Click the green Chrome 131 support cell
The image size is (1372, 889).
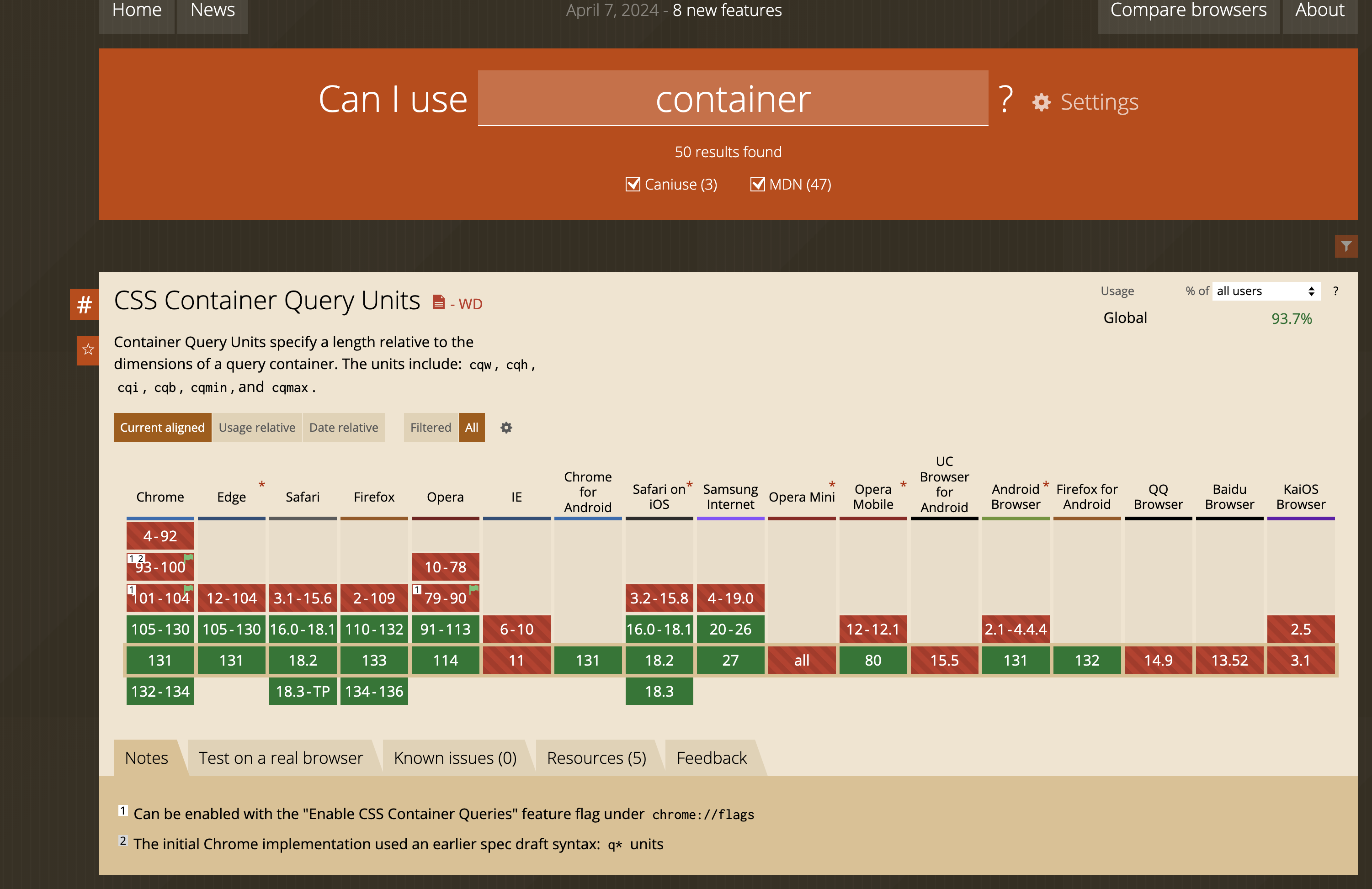[160, 660]
